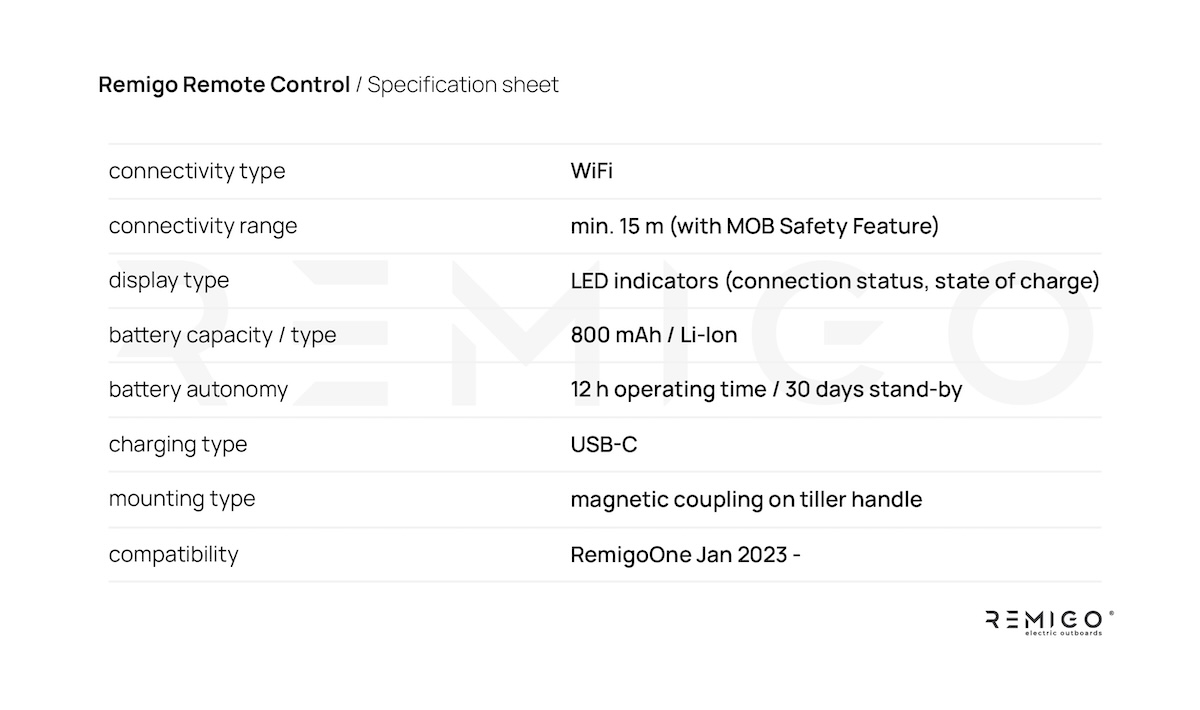
Task: Select the "charging type" row label
Action: pos(178,444)
